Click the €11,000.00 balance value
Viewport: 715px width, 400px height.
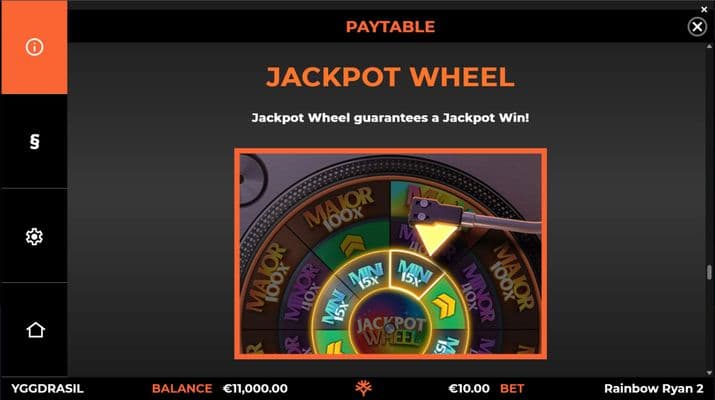point(255,389)
